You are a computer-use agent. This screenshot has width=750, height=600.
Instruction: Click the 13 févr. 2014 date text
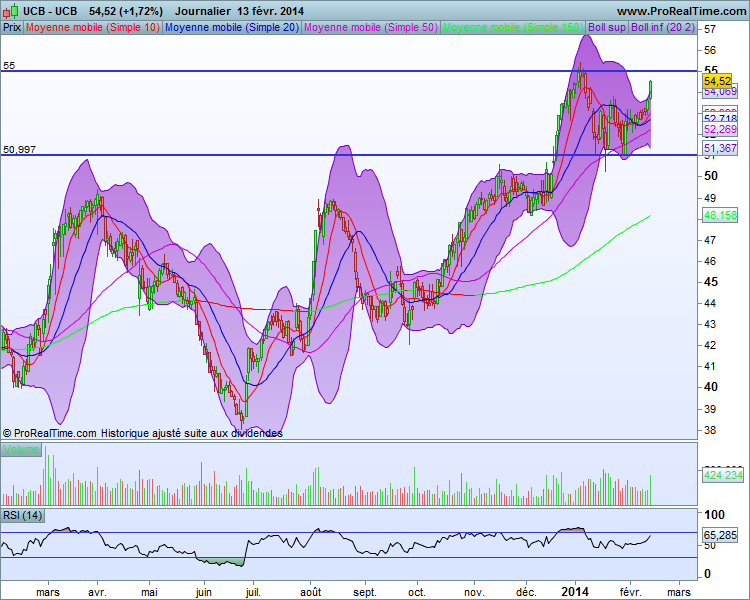(x=270, y=11)
